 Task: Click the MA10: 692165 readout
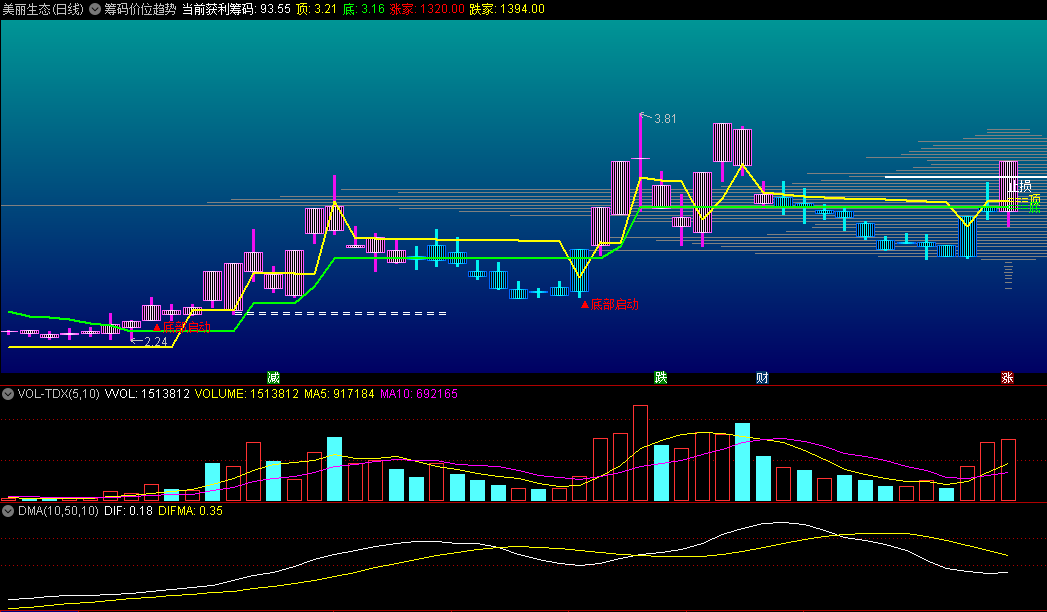click(x=419, y=394)
